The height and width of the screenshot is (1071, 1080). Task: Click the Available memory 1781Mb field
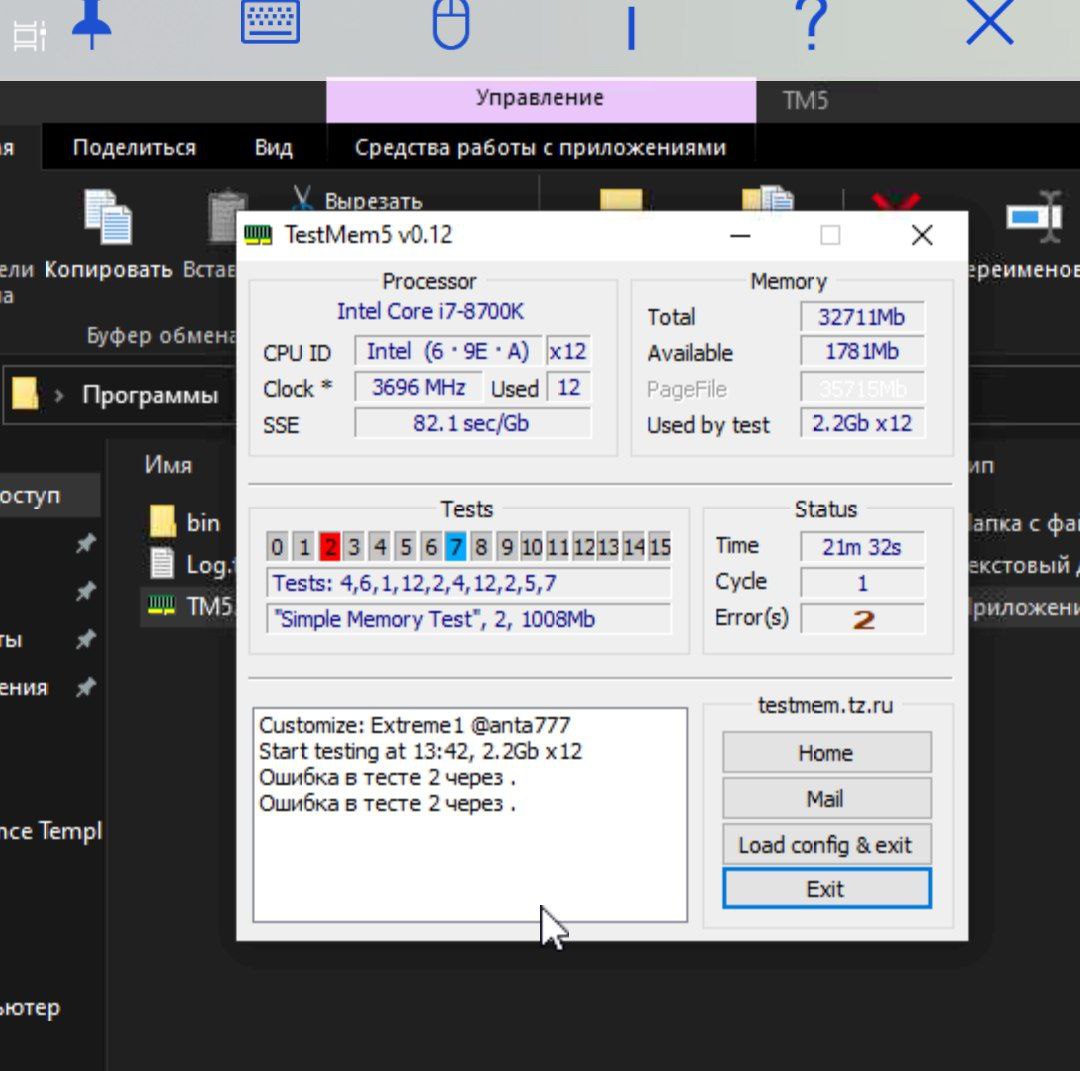862,351
